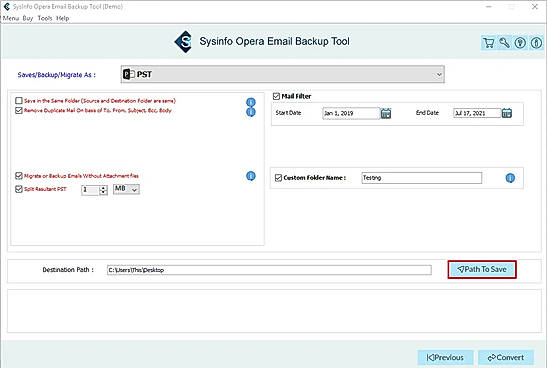This screenshot has width=547, height=368.
Task: Decrease split size with down arrow
Action: [103, 193]
